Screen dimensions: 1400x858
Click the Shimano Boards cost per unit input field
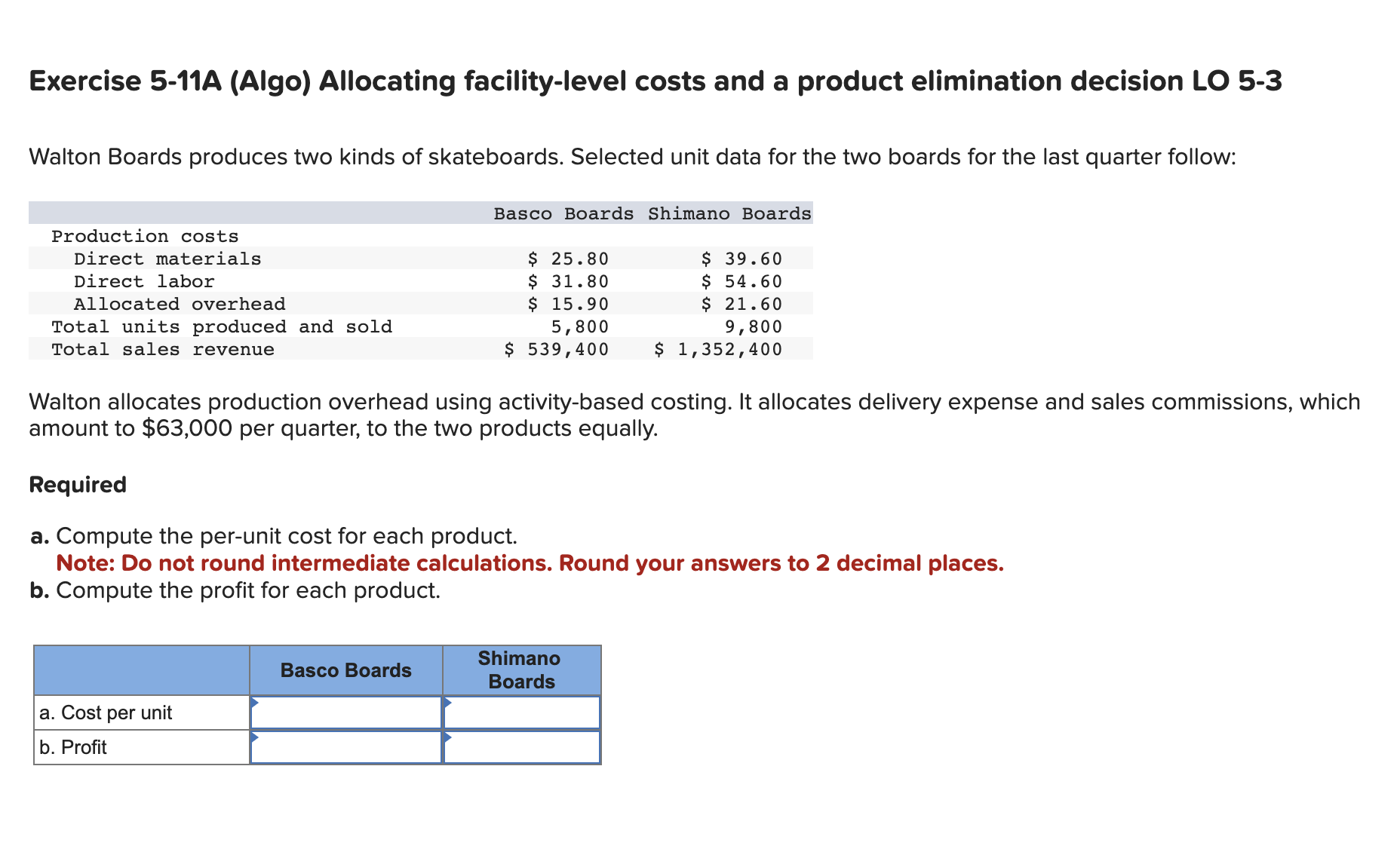[x=522, y=712]
